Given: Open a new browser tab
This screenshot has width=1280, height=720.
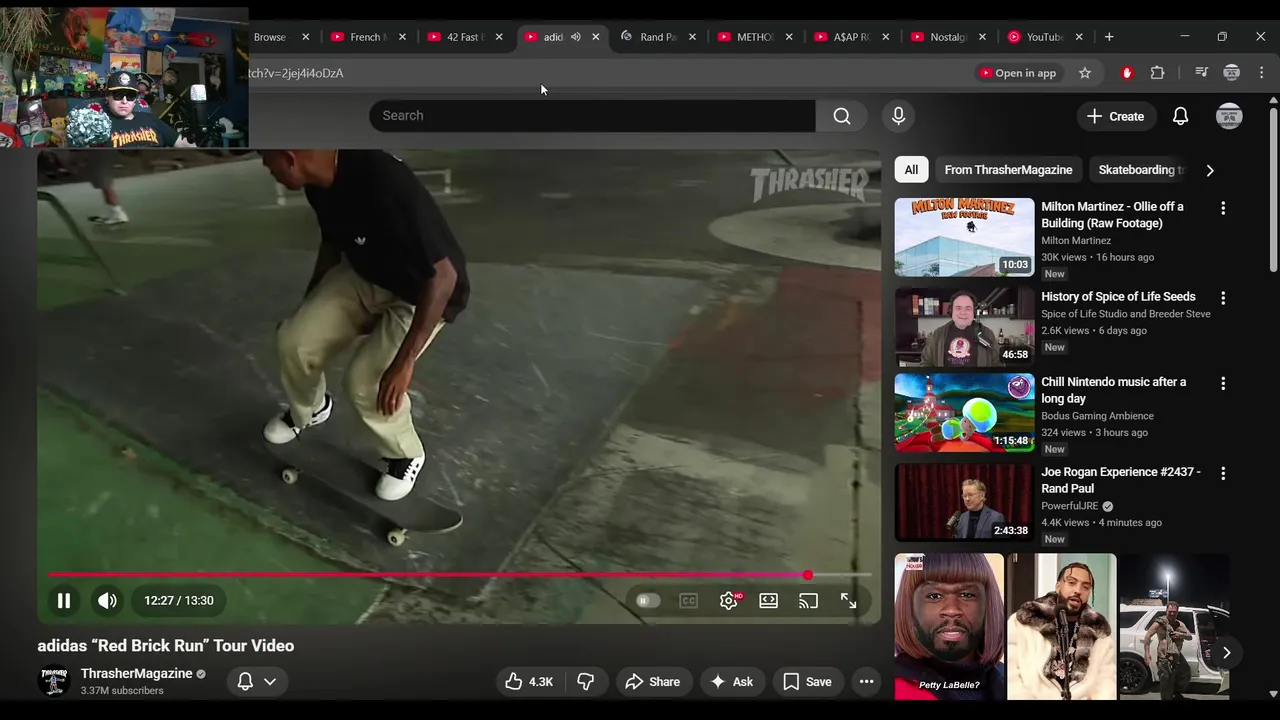Looking at the screenshot, I should [1109, 37].
